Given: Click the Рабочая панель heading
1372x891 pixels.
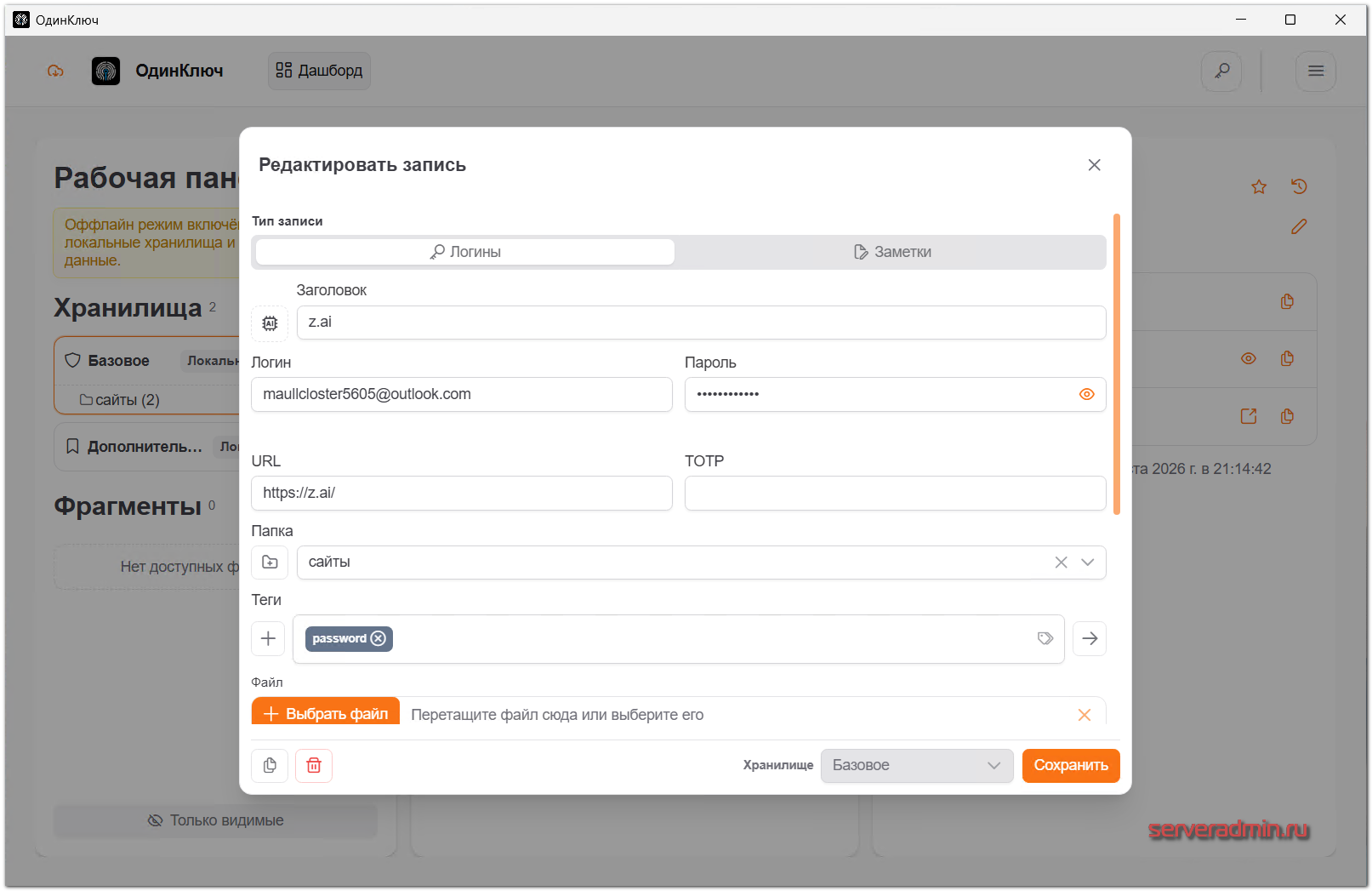Looking at the screenshot, I should [146, 178].
